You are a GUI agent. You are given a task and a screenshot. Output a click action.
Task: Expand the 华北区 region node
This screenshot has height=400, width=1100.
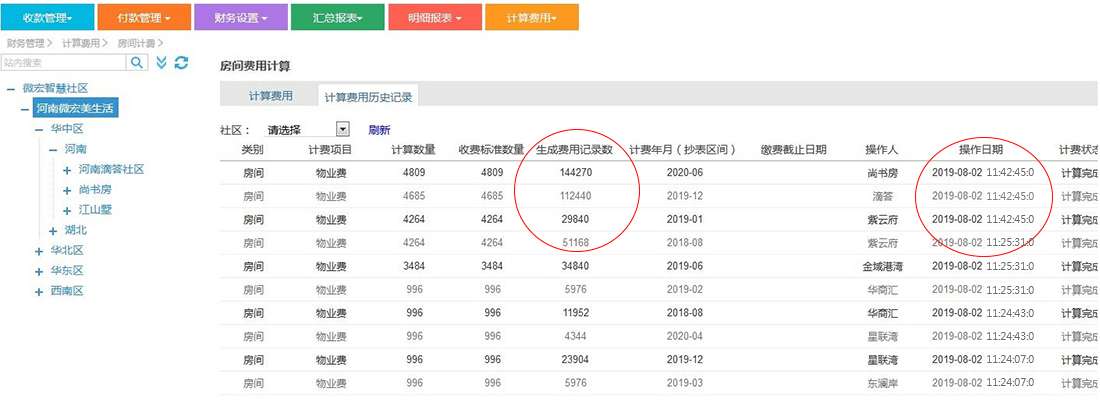coord(39,251)
